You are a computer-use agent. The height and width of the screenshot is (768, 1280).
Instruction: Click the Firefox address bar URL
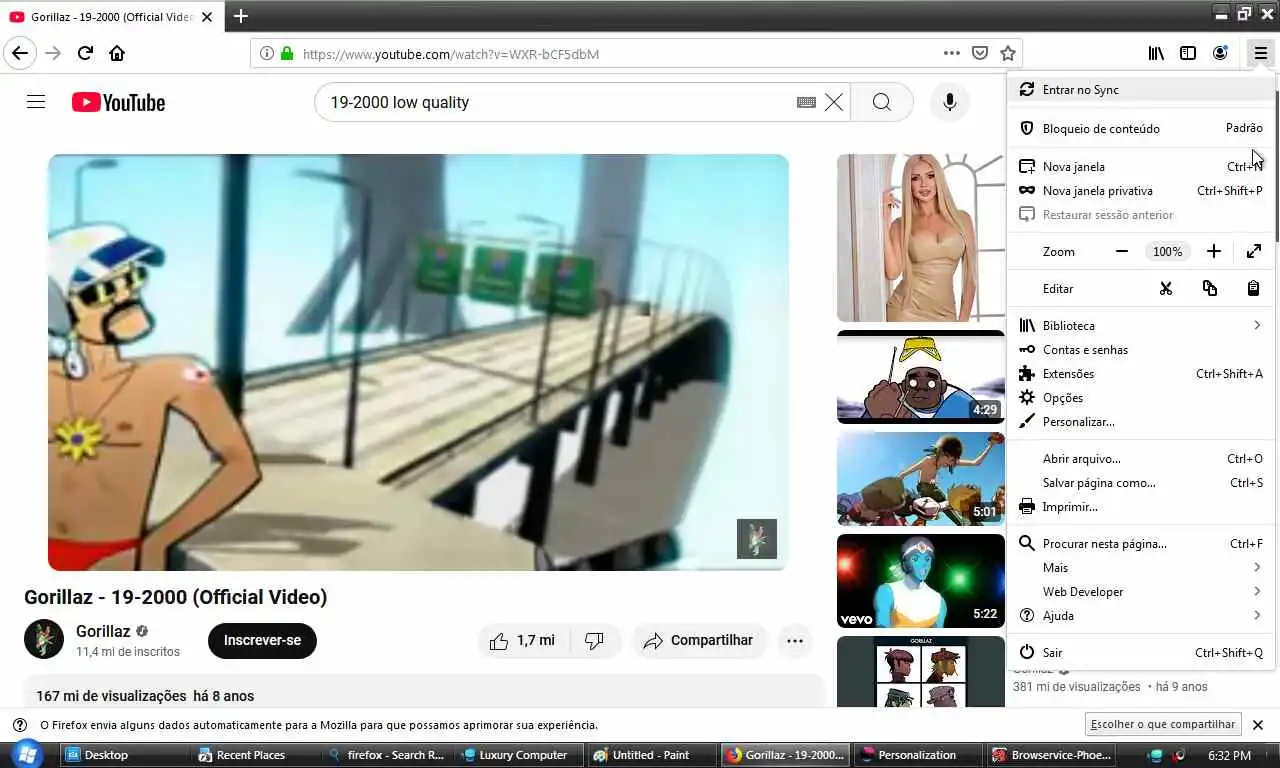coord(451,54)
